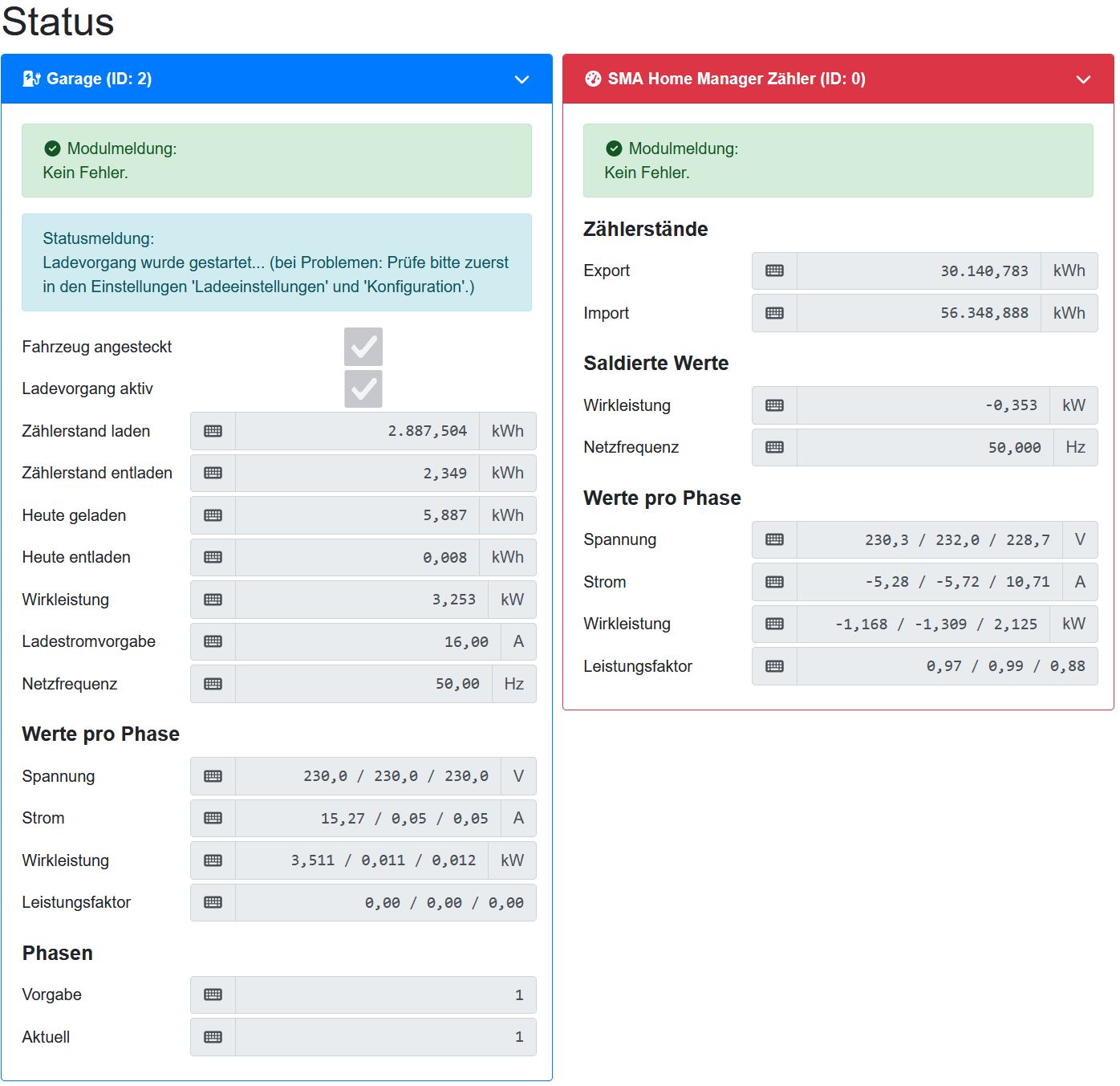Click the Garage (ID: 2) header title

point(99,79)
